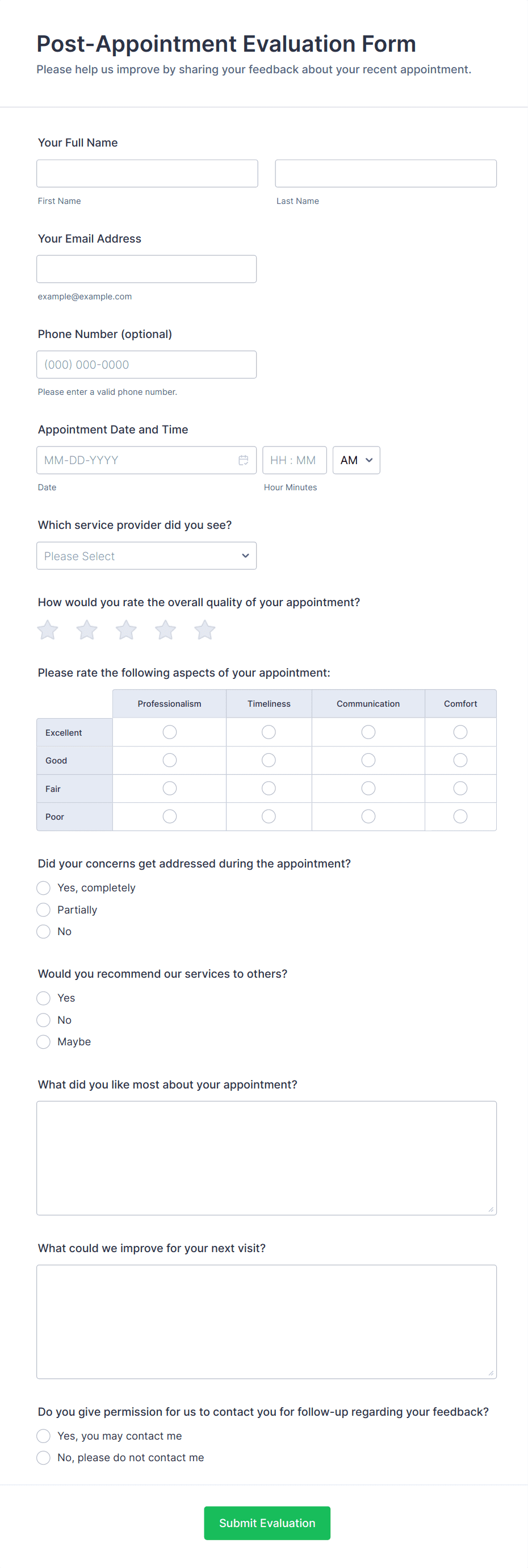This screenshot has height=1568, width=528.
Task: Select Maybe for recommending services
Action: pos(43,1042)
